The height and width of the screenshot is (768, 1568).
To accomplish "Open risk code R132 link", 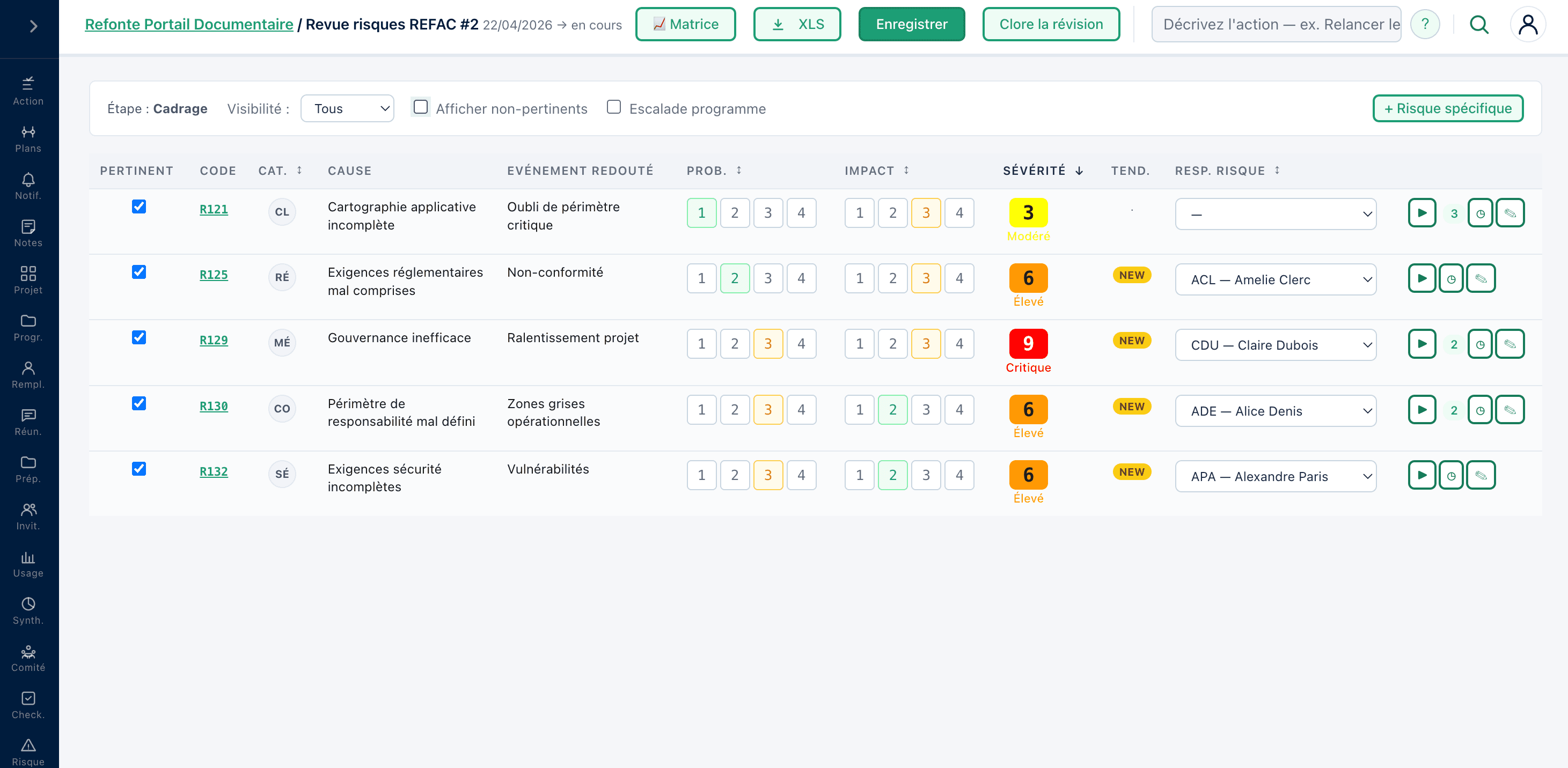I will tap(214, 471).
